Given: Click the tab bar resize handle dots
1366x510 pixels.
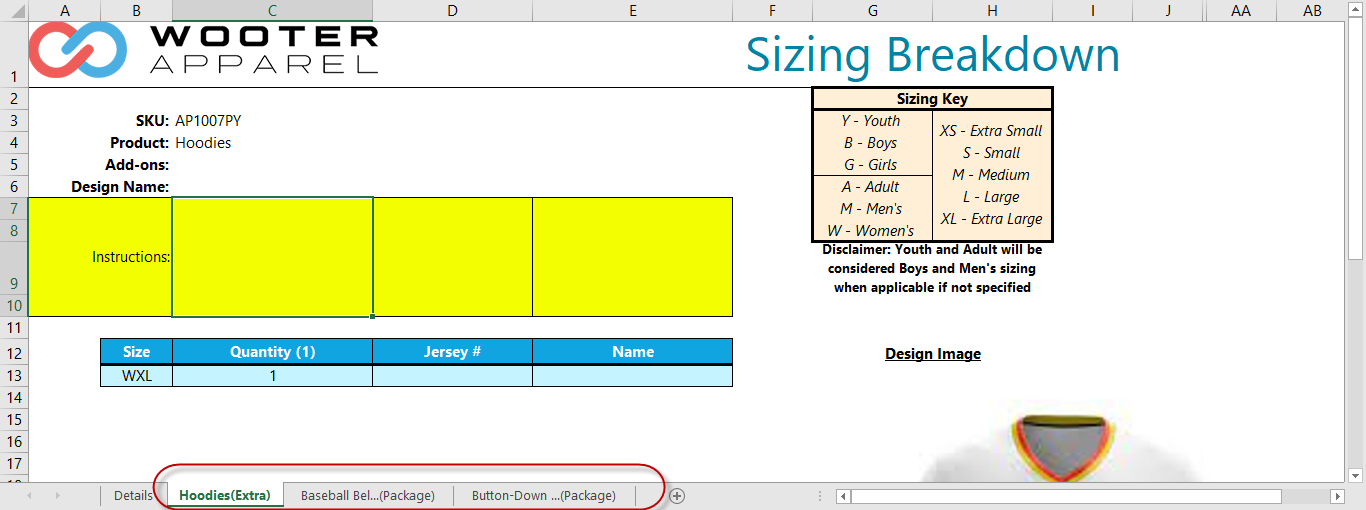Looking at the screenshot, I should 820,496.
